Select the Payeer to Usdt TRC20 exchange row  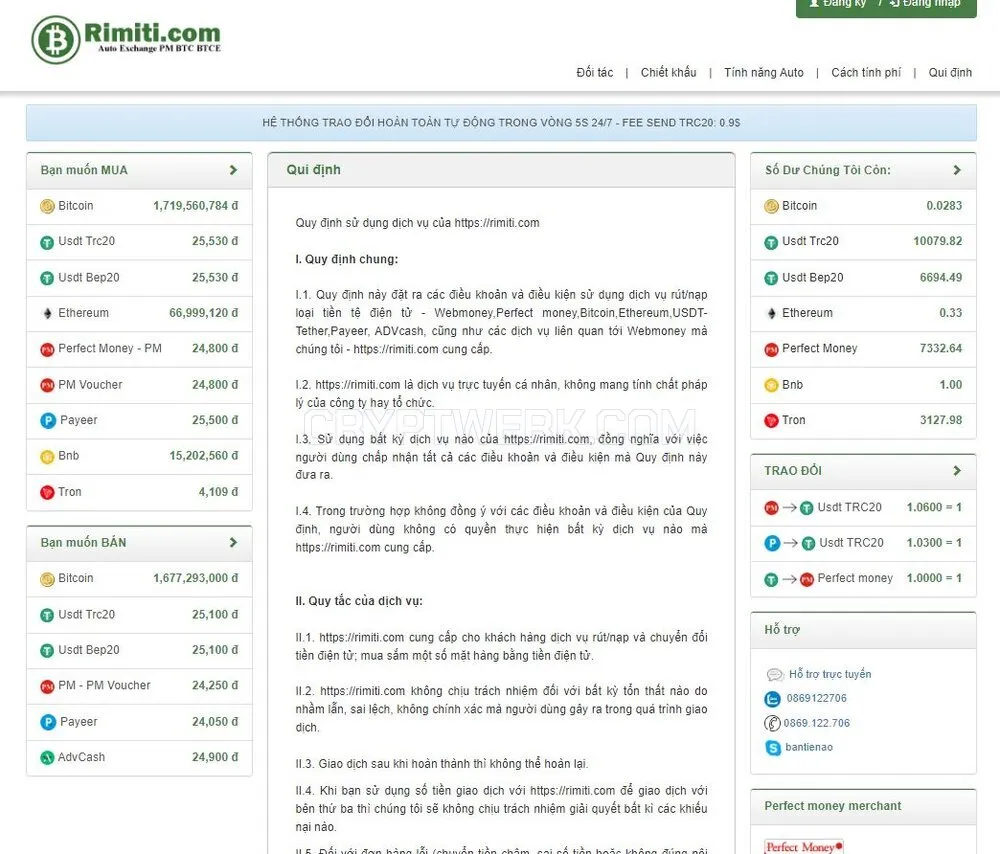coord(863,543)
